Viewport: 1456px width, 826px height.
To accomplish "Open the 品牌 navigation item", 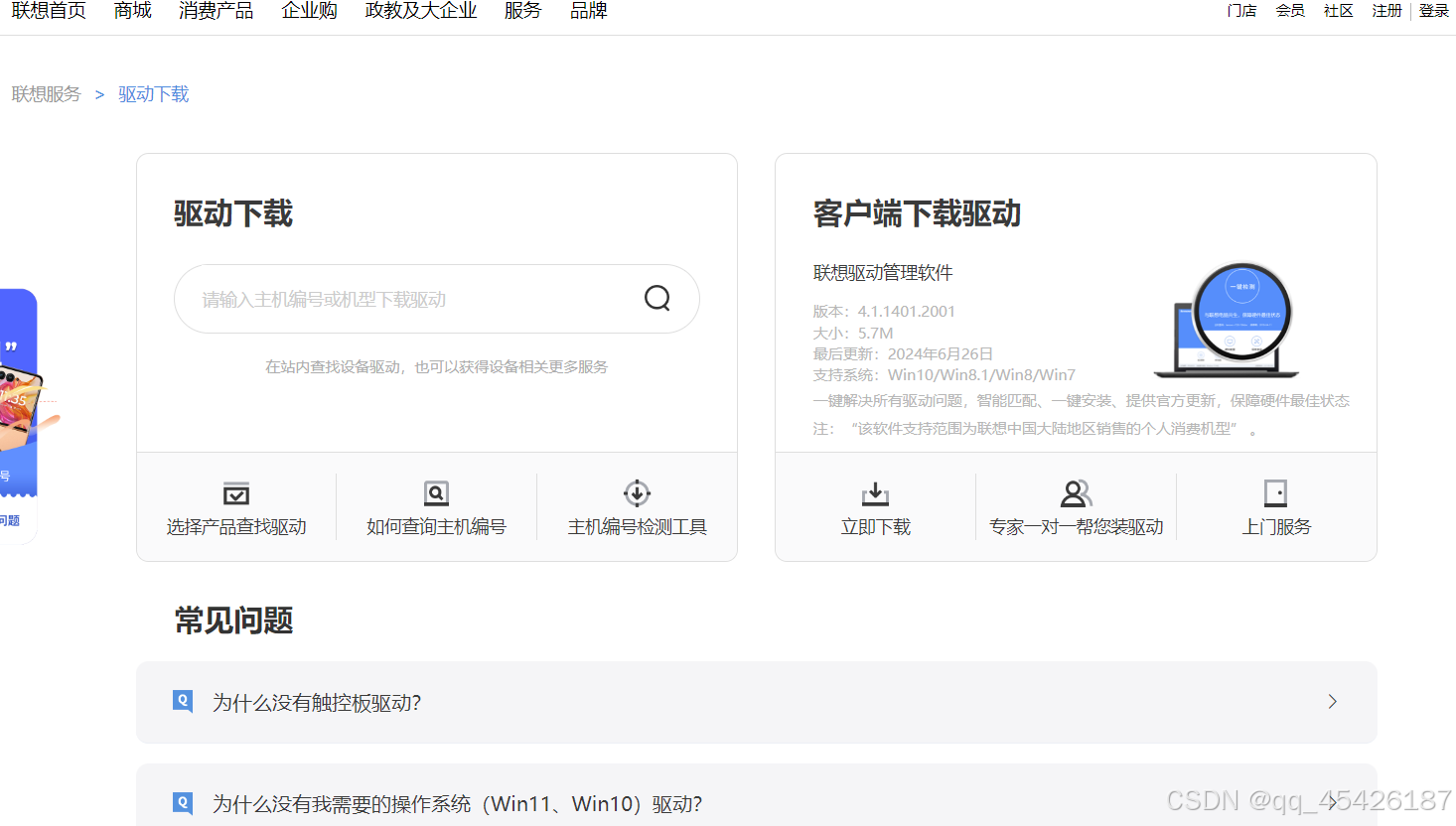I will click(589, 11).
